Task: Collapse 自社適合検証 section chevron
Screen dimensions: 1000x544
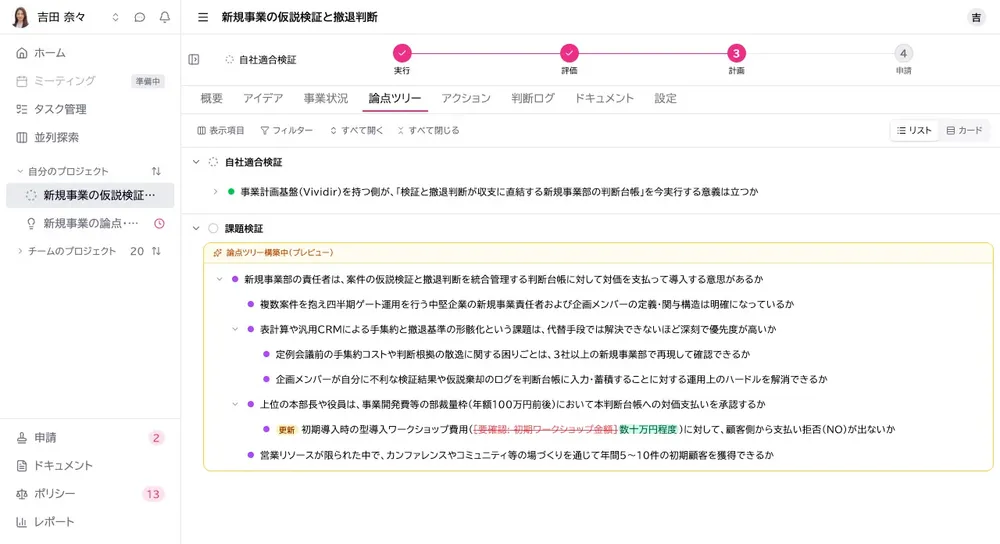Action: [196, 162]
